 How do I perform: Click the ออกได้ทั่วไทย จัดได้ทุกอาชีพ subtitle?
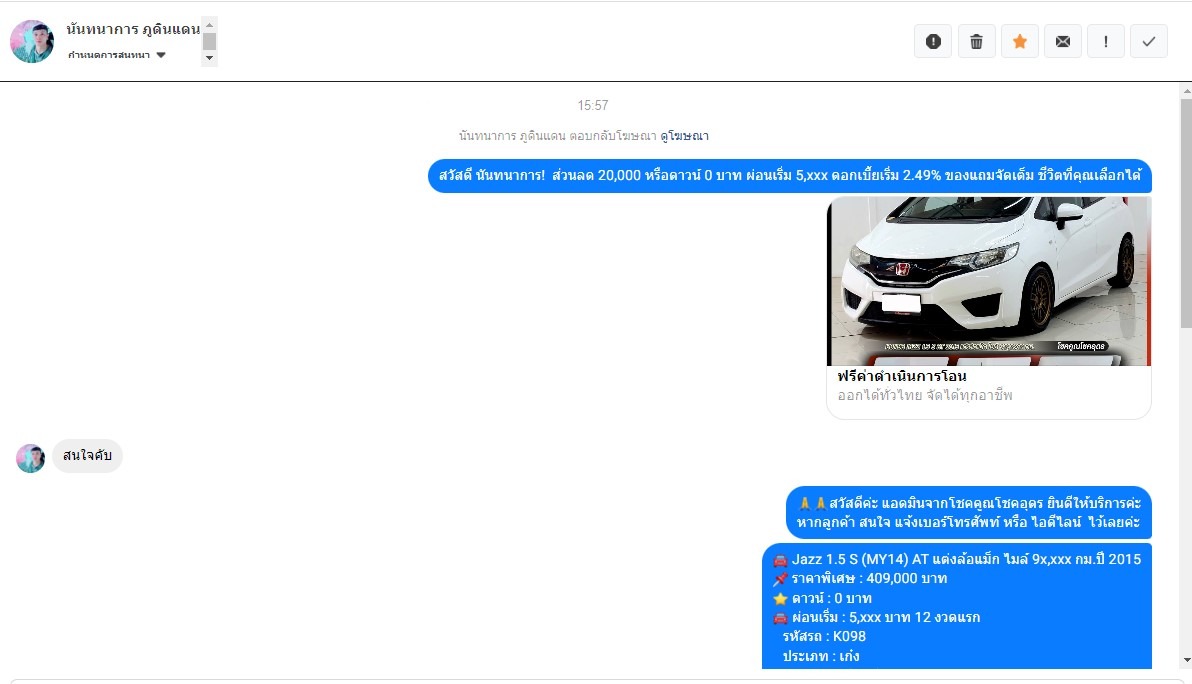click(925, 395)
